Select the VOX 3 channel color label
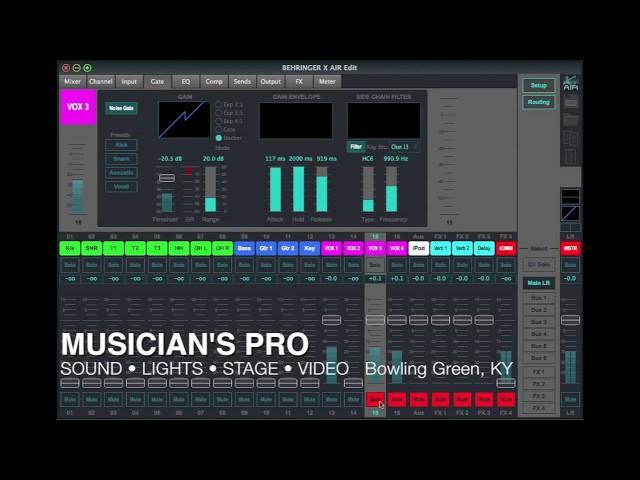The width and height of the screenshot is (640, 480). [78, 107]
